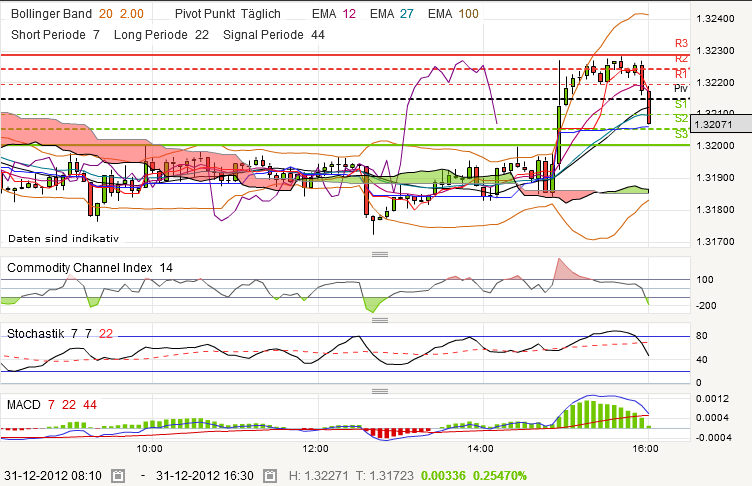Open the Pivot Punkt Täglich indicator settings
The height and width of the screenshot is (486, 752).
(227, 15)
